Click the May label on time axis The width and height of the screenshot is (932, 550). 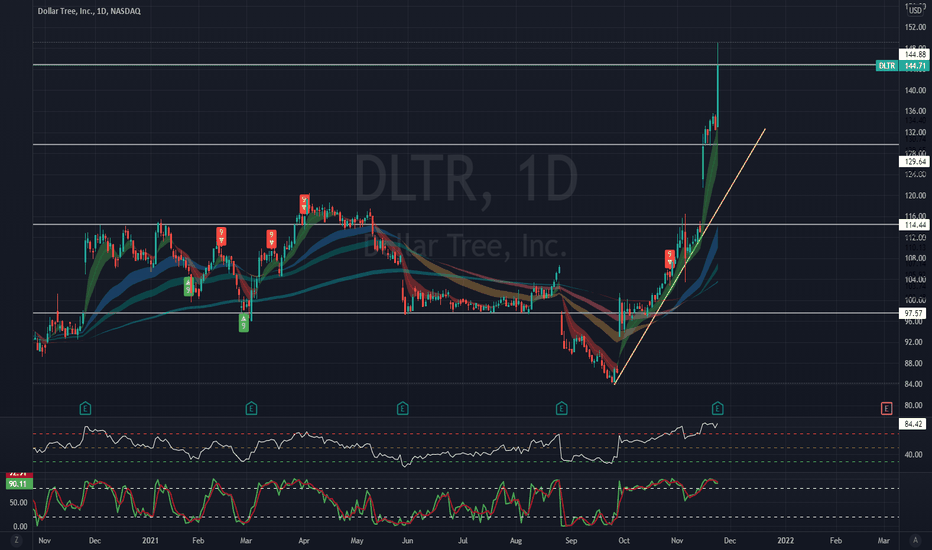357,540
